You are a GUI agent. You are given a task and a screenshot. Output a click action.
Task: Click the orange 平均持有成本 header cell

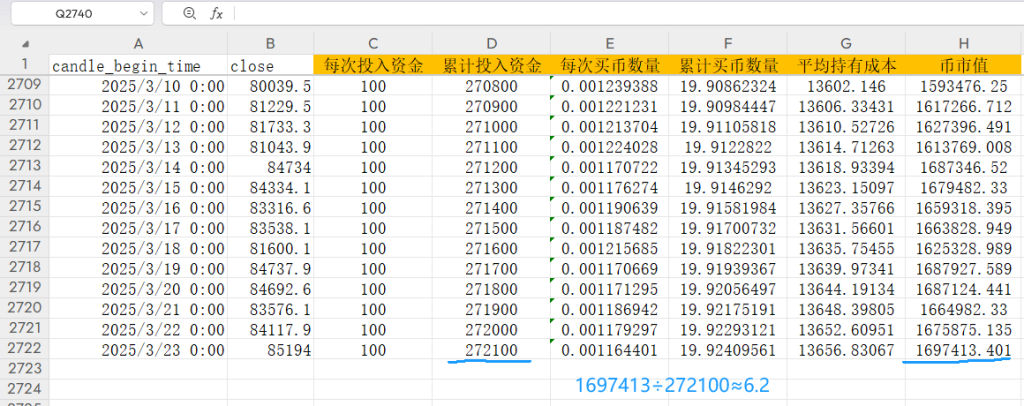coord(846,65)
